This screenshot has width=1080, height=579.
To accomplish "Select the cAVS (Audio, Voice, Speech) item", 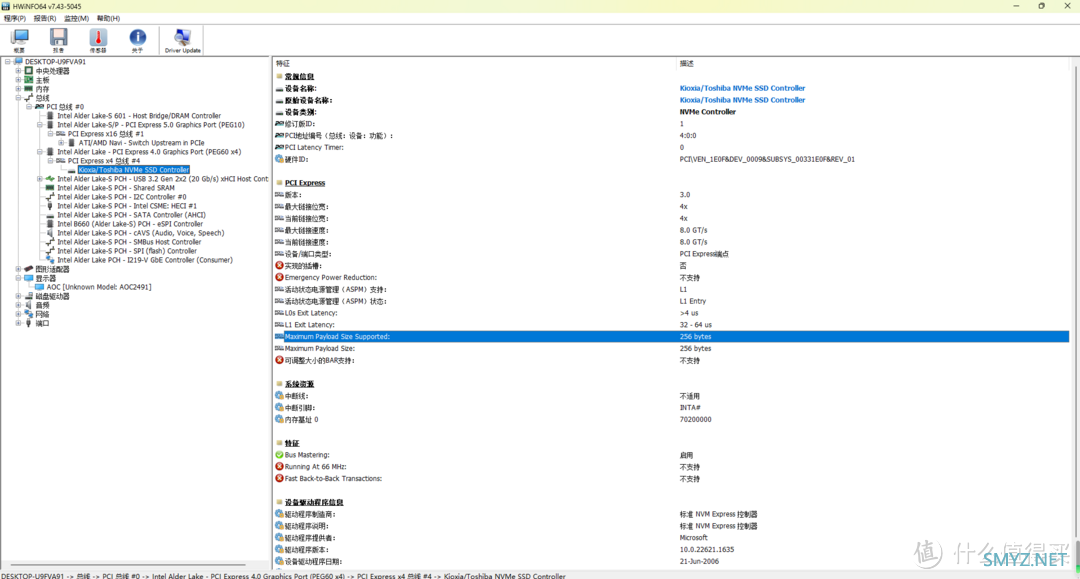I will 141,233.
